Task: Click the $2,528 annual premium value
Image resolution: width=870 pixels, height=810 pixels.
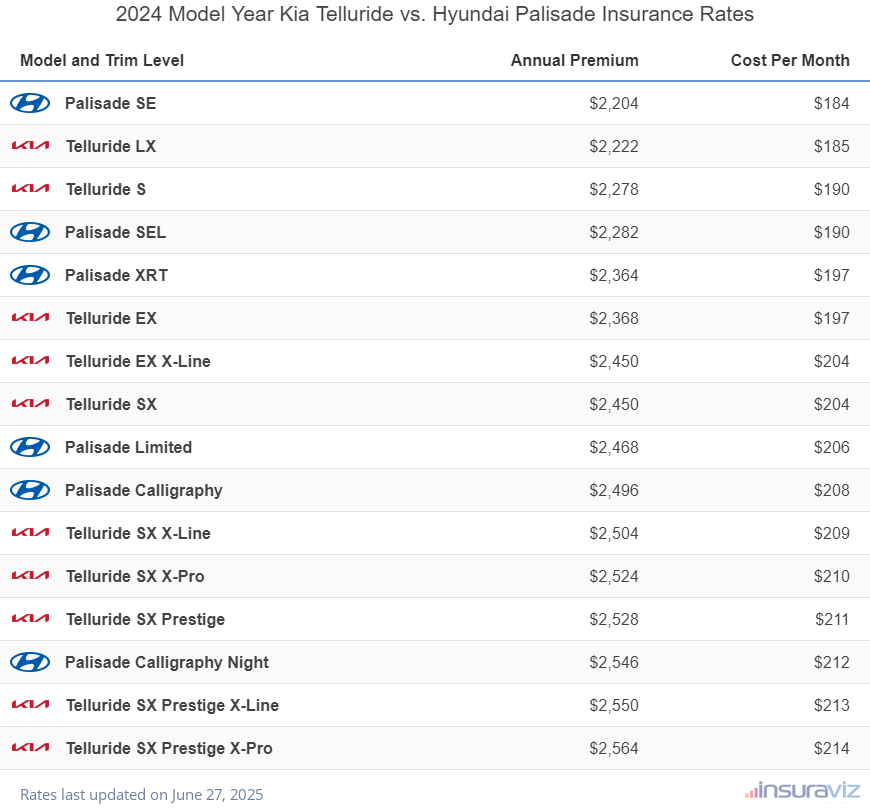Action: tap(614, 619)
